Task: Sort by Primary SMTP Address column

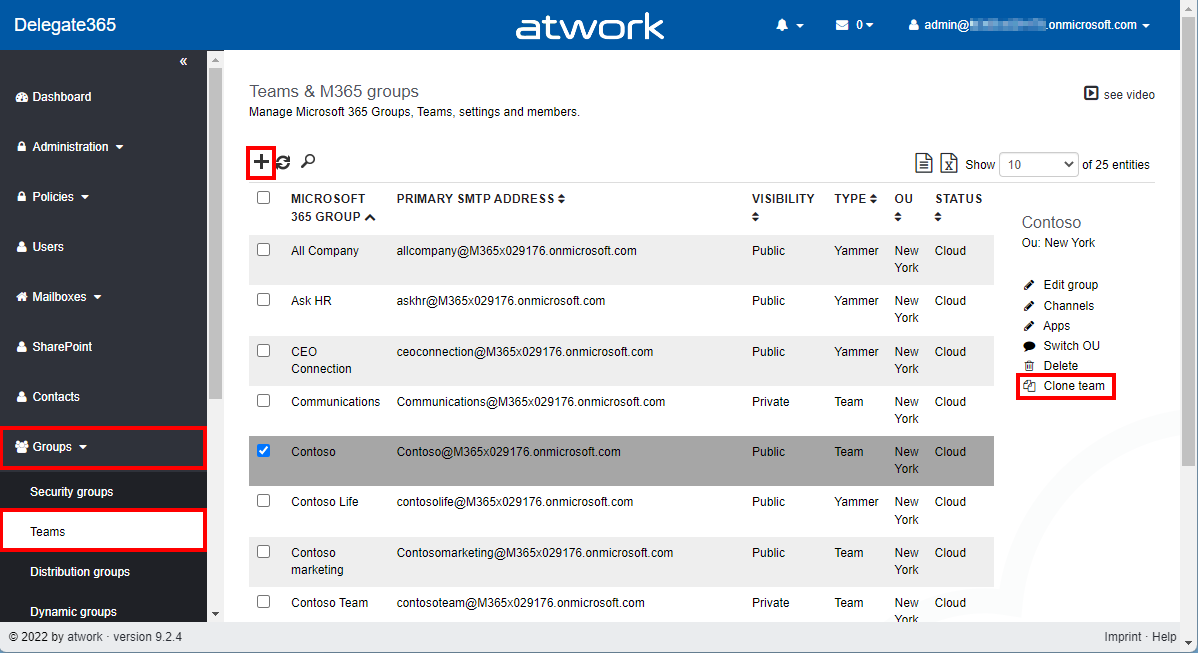Action: (480, 199)
